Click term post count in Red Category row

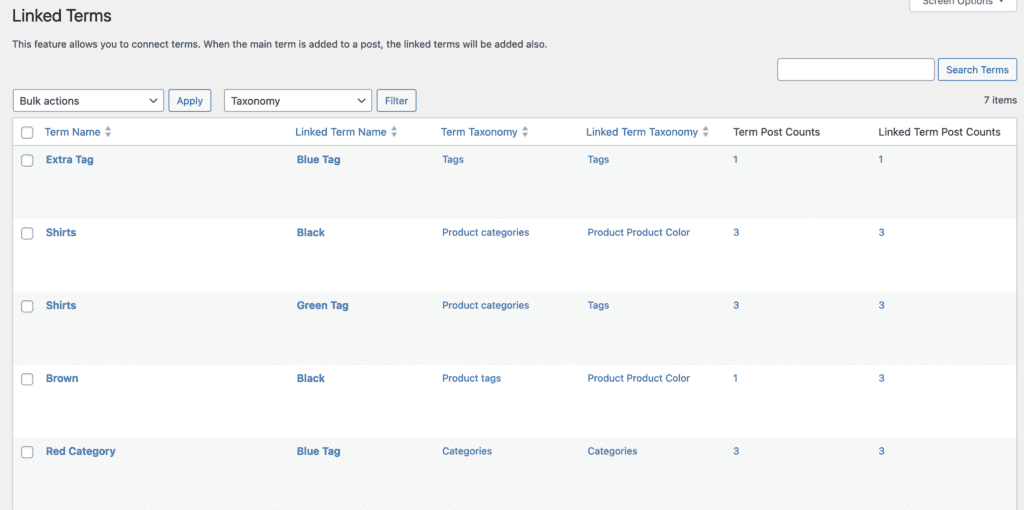coord(736,451)
